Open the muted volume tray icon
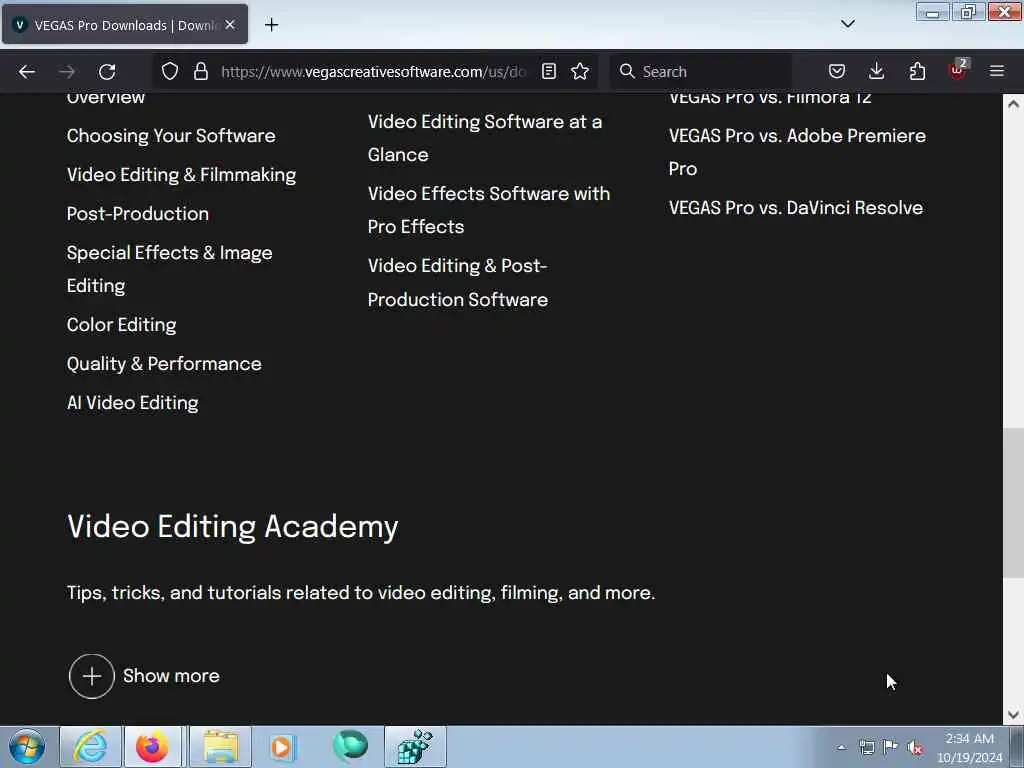1024x768 pixels. (915, 747)
